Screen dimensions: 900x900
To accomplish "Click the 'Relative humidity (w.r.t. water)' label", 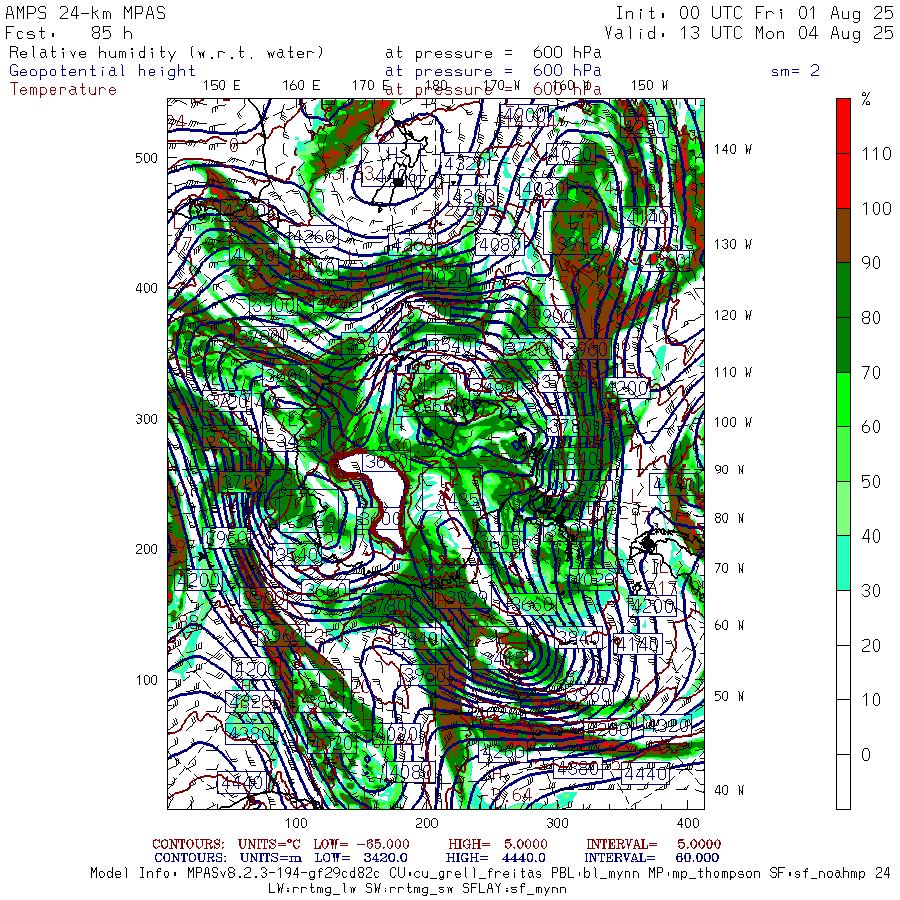I will tap(166, 53).
